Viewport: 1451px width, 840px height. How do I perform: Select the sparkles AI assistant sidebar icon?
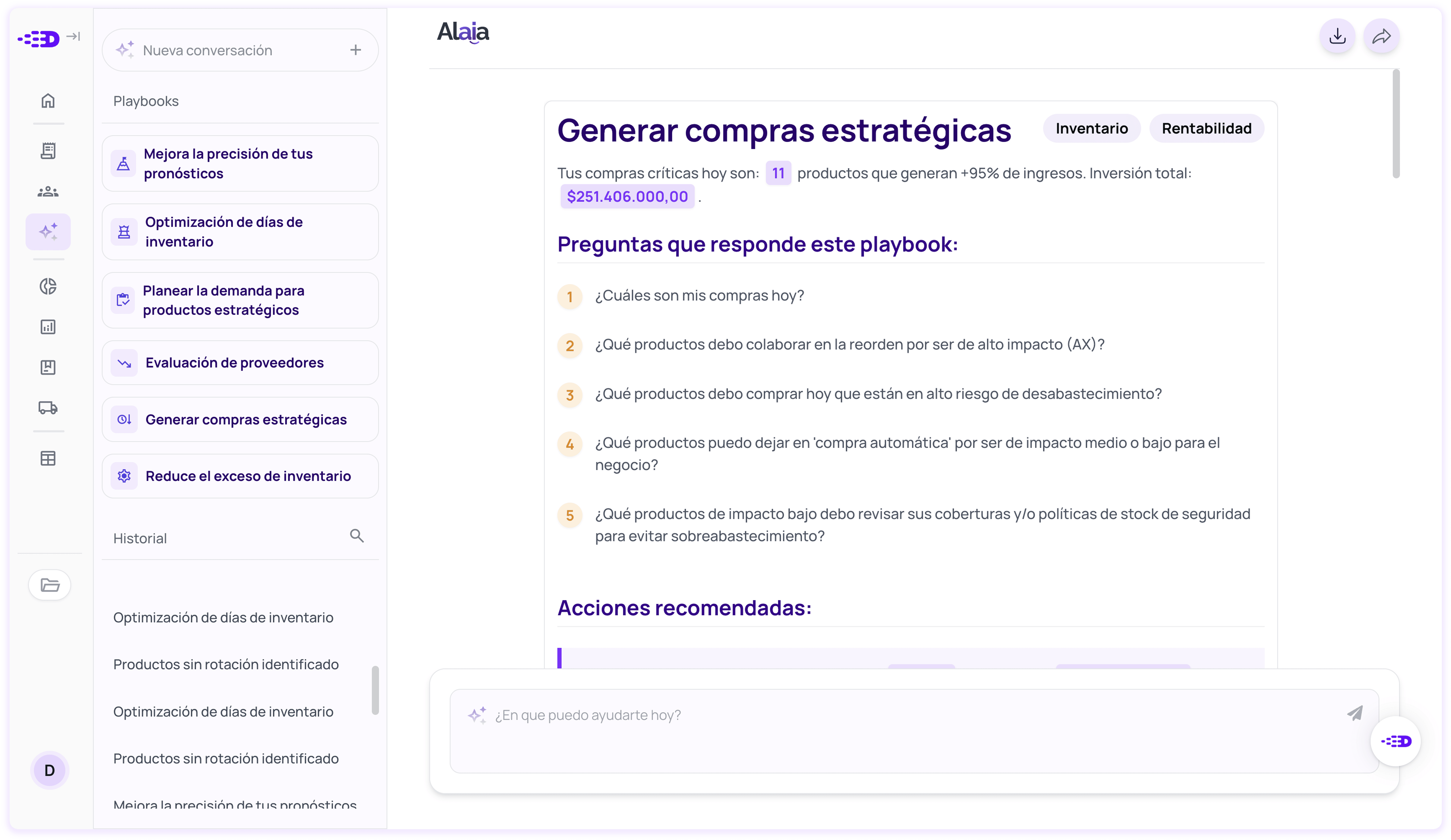tap(48, 232)
